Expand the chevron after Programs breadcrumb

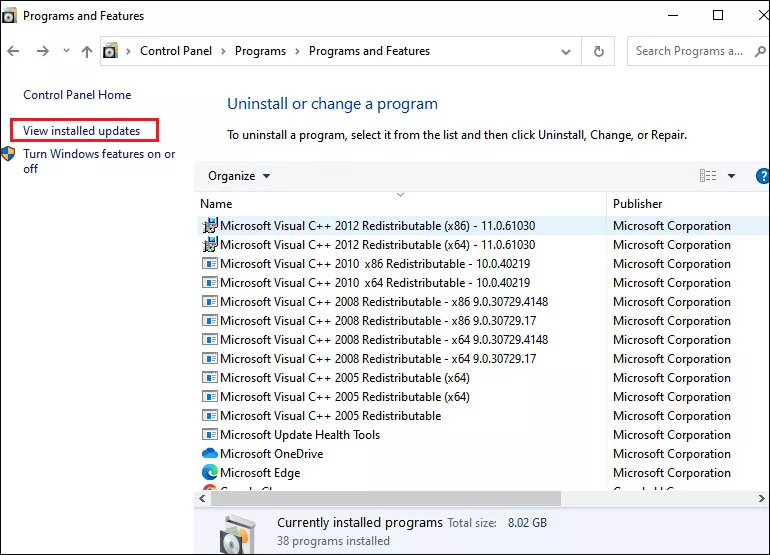click(297, 52)
